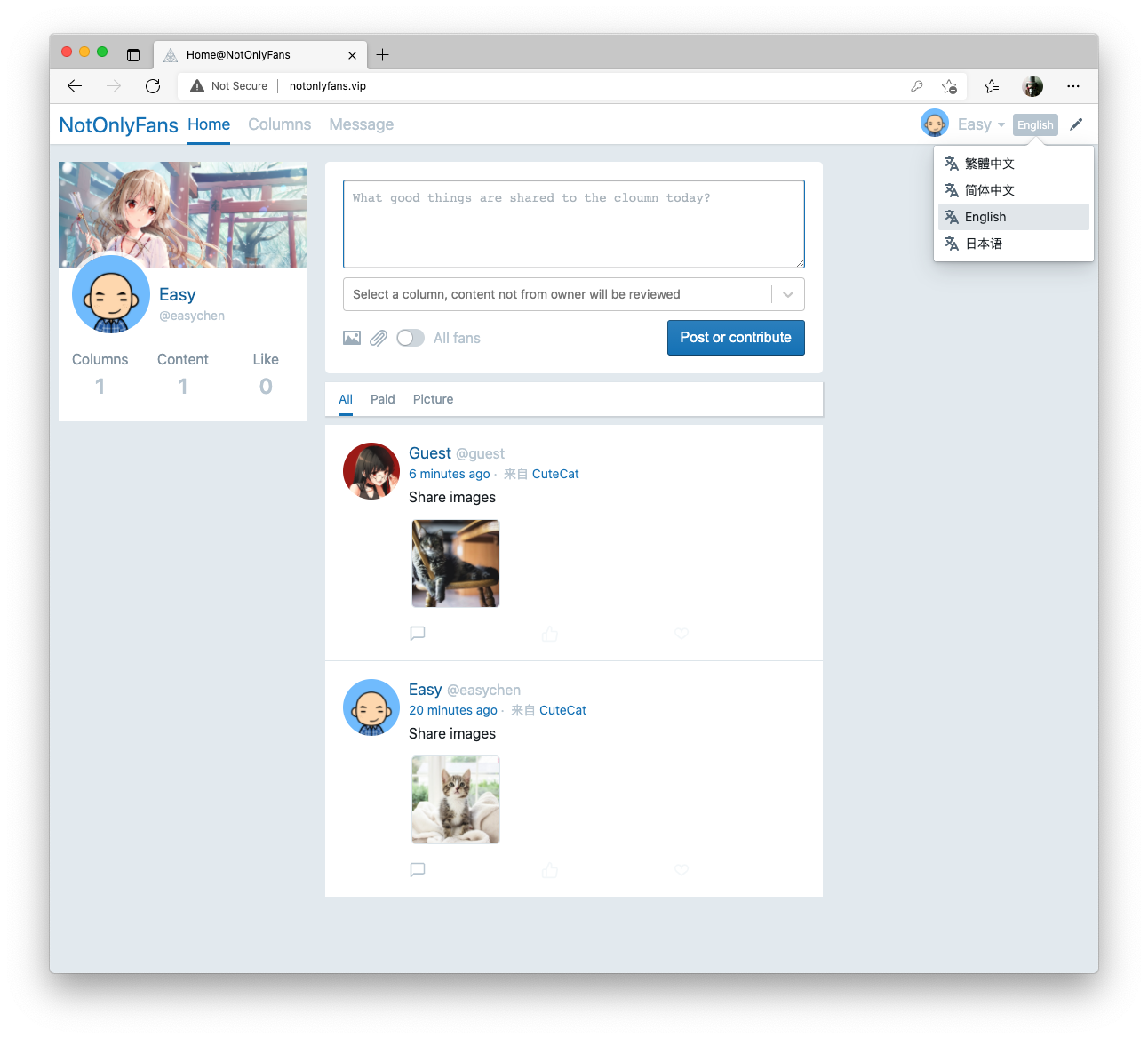Select 日本语 language option

point(1014,244)
